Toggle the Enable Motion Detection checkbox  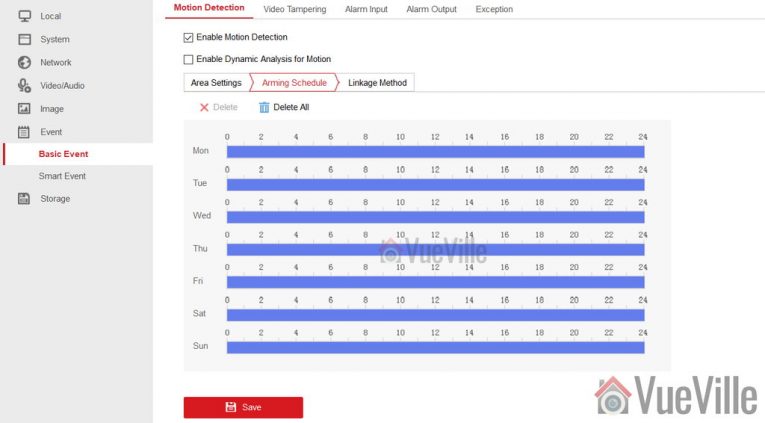click(188, 38)
